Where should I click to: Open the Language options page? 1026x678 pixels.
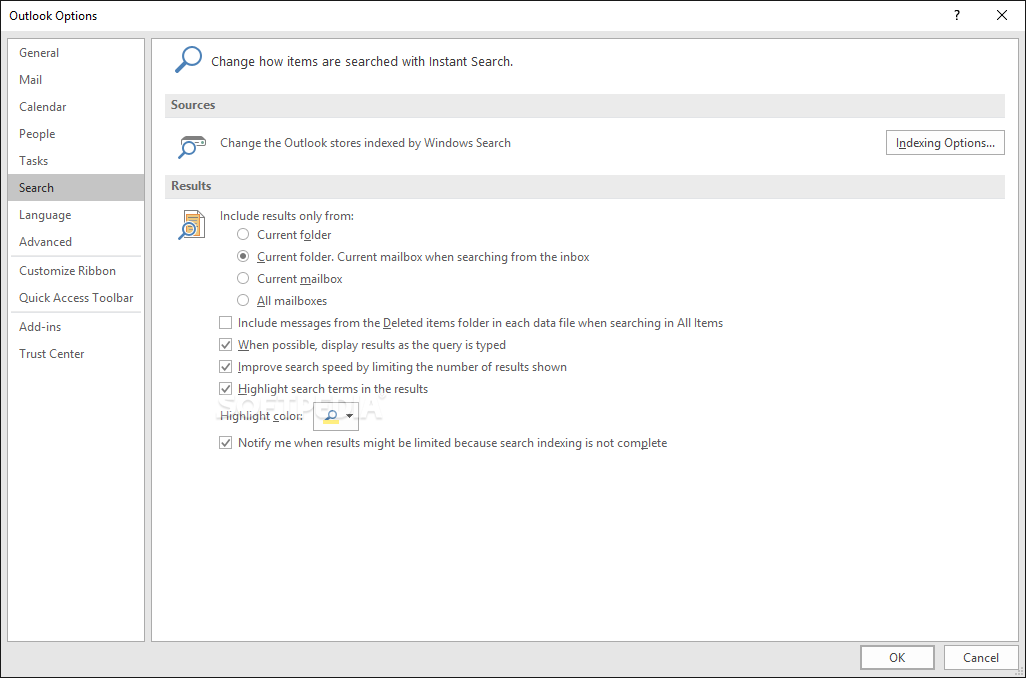coord(76,215)
